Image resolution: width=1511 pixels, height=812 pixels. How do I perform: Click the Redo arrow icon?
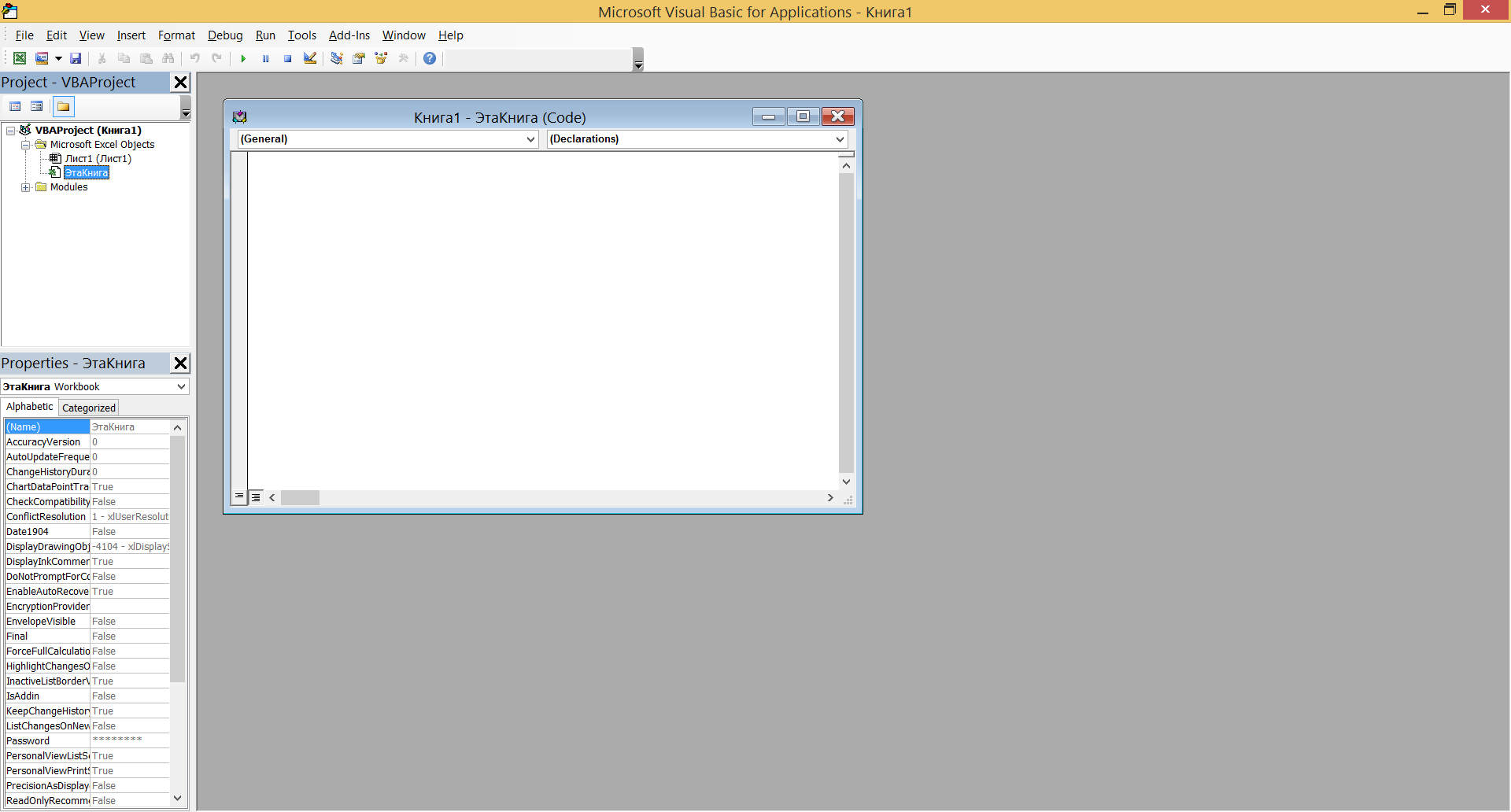click(216, 58)
